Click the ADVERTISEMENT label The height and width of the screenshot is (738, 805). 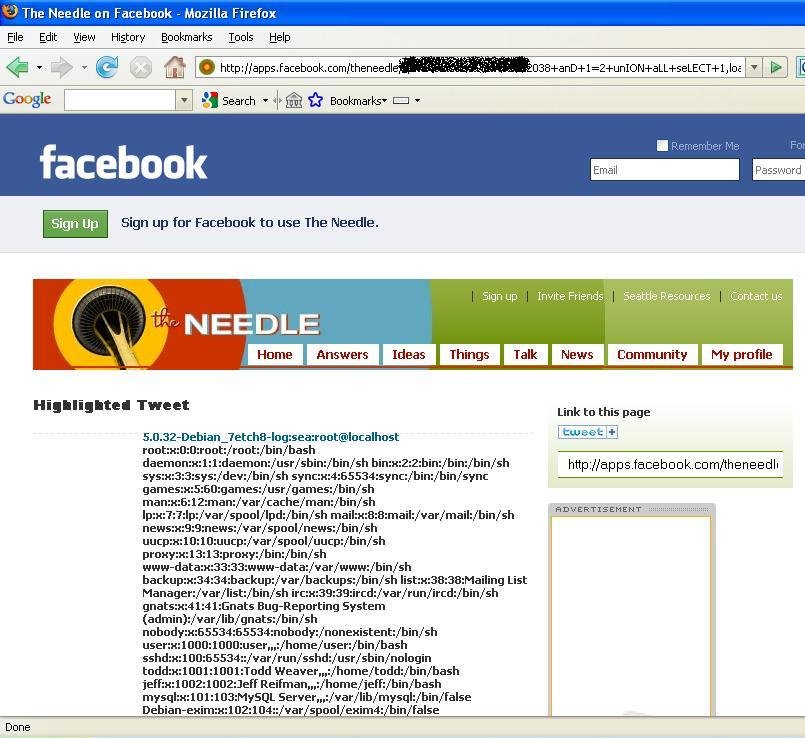tap(599, 509)
